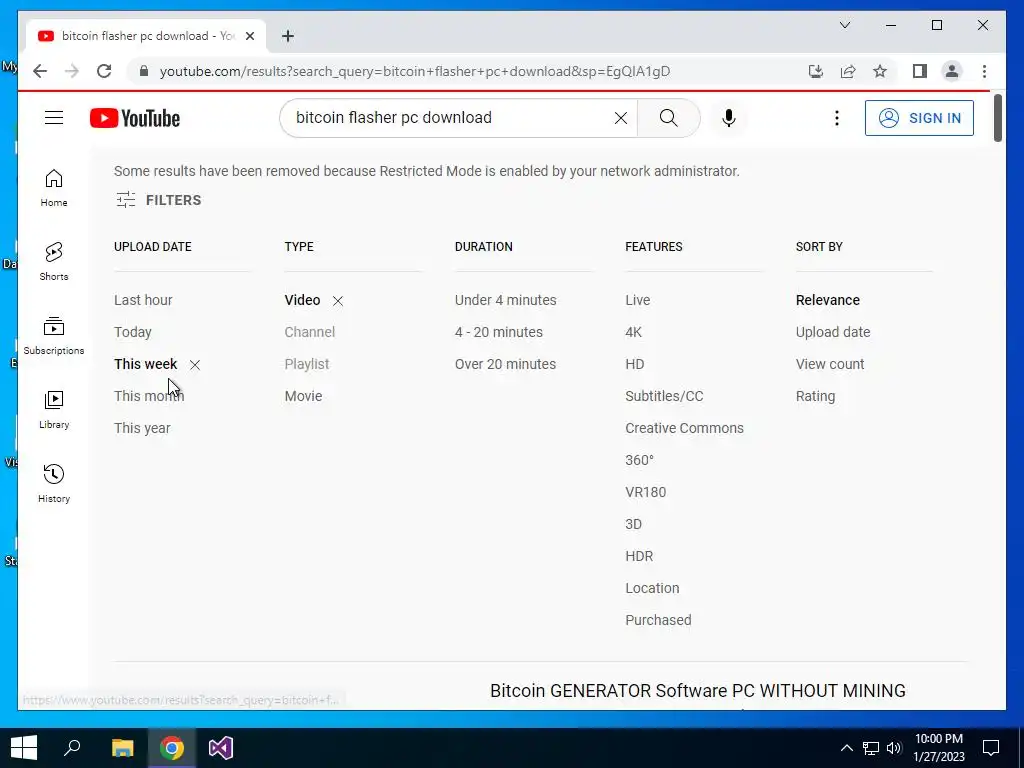View site info via lock icon
This screenshot has height=768, width=1024.
coord(144,71)
